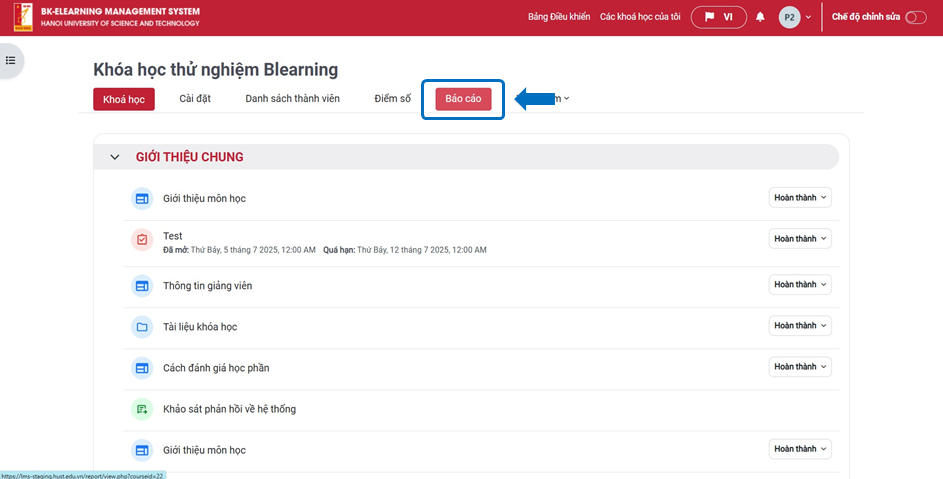Click the Khóa học thử nghiệm Blearning heading
This screenshot has height=479, width=943.
point(215,70)
